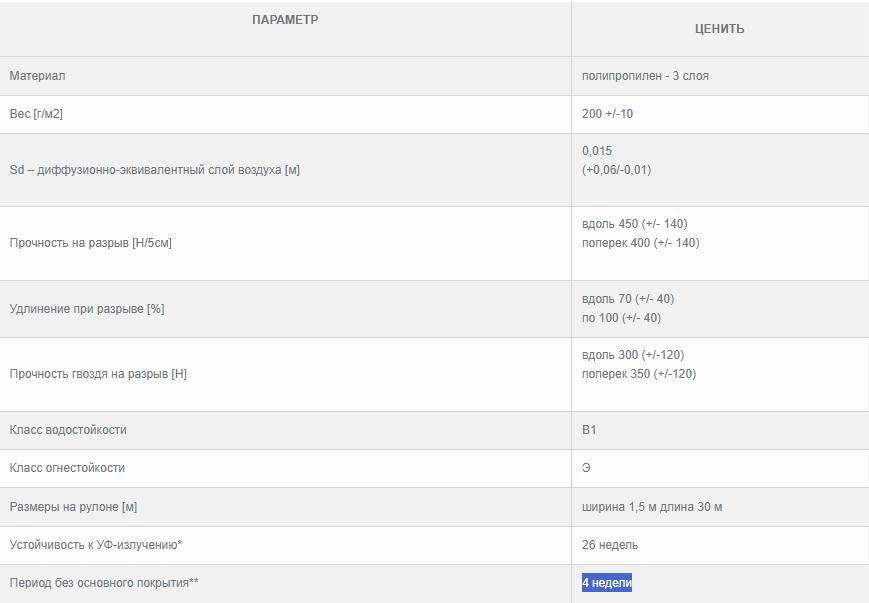Click the Прочность гвоздя на разрыв label
The height and width of the screenshot is (603, 869).
tap(98, 374)
